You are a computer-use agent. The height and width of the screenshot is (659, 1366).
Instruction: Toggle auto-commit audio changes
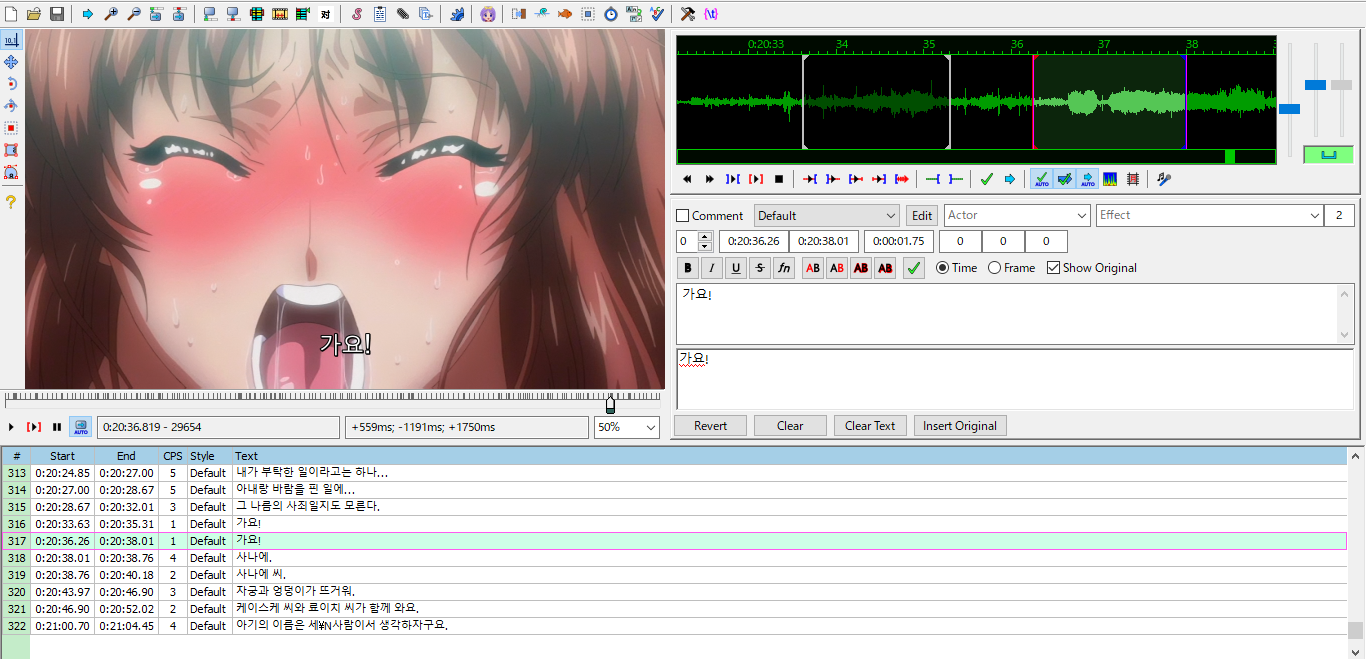click(x=1041, y=179)
